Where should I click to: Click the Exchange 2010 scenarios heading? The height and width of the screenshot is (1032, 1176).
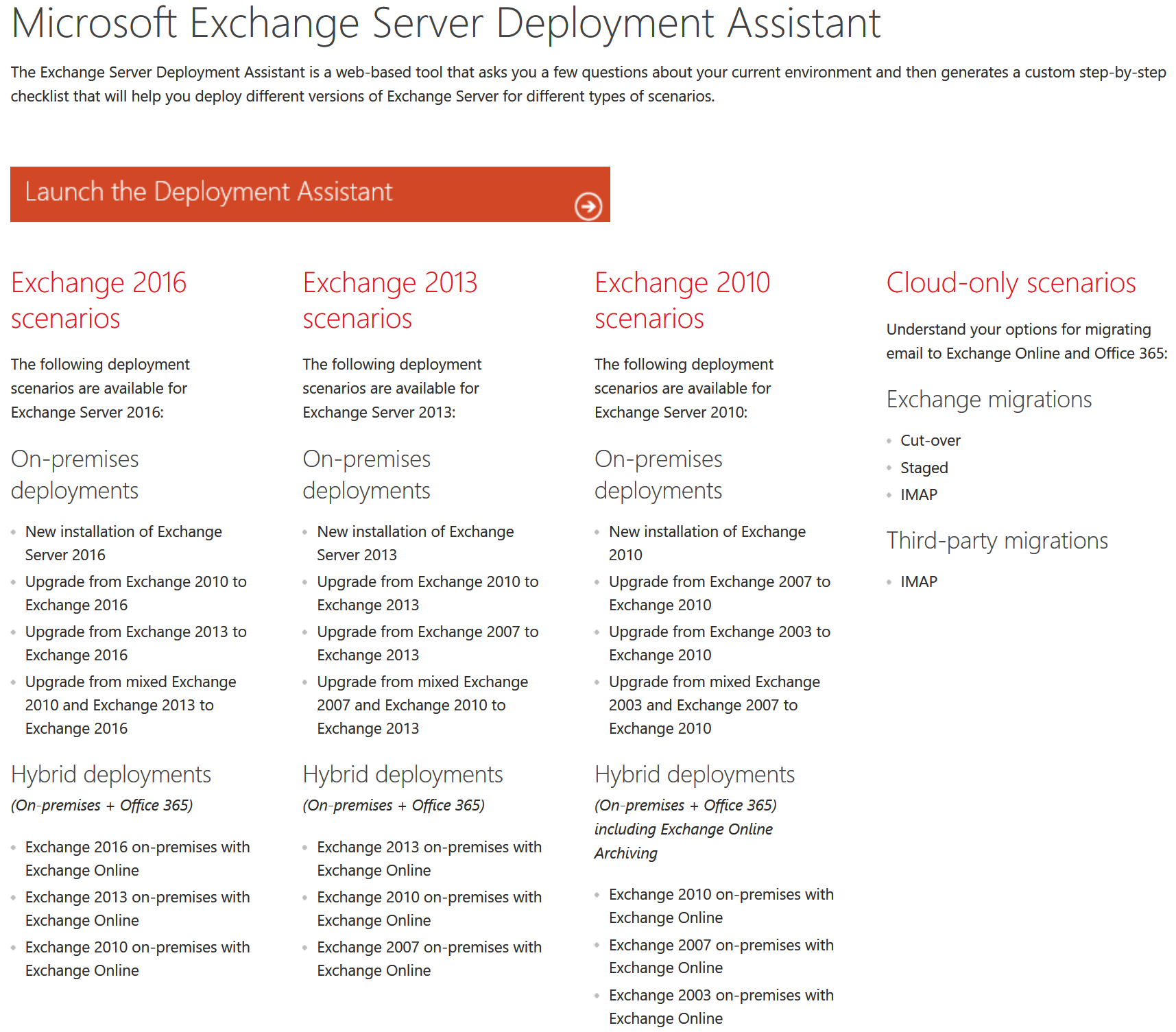click(x=682, y=300)
